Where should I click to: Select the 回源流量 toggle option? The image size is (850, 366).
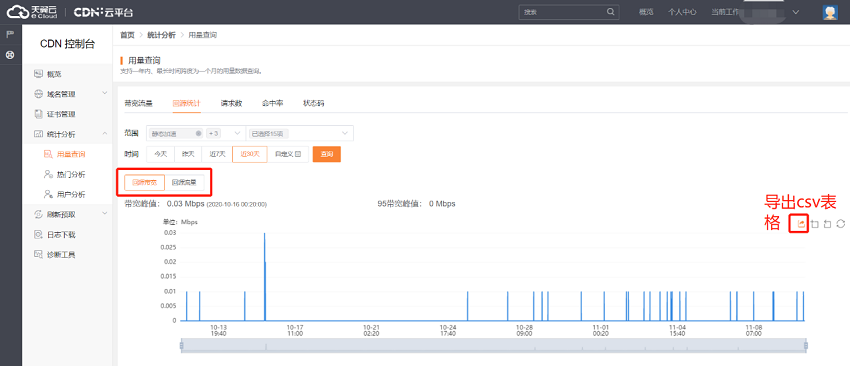184,183
